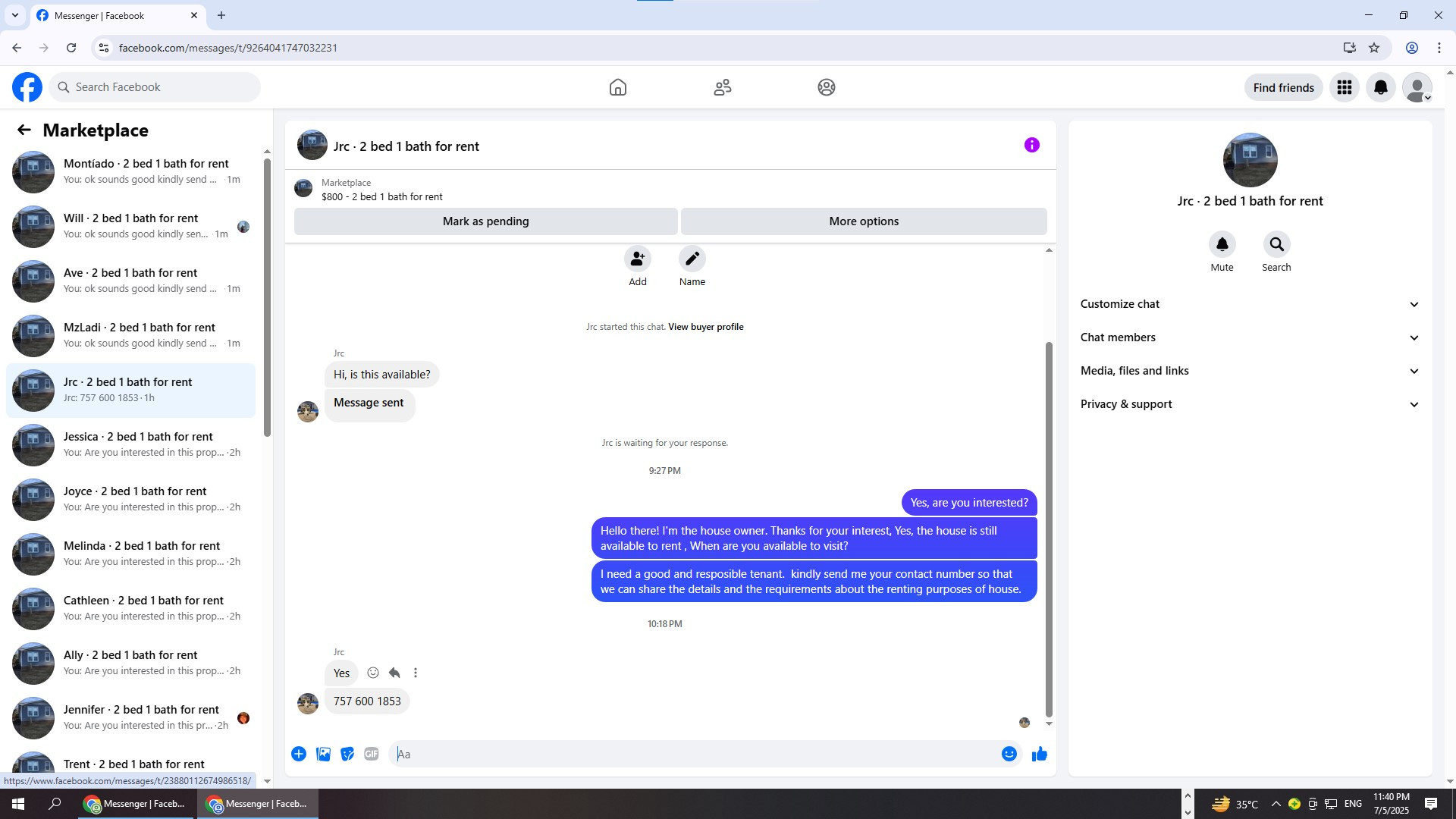Open more actions with the plus icon

tap(299, 754)
